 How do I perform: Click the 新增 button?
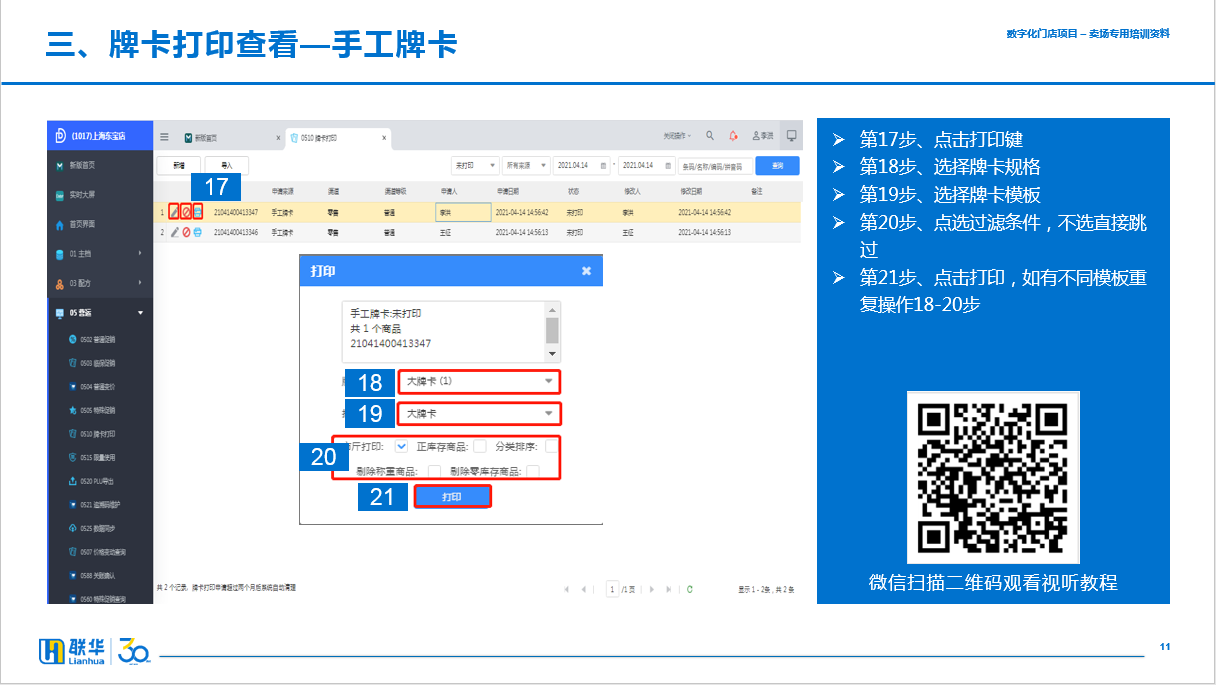coord(179,165)
